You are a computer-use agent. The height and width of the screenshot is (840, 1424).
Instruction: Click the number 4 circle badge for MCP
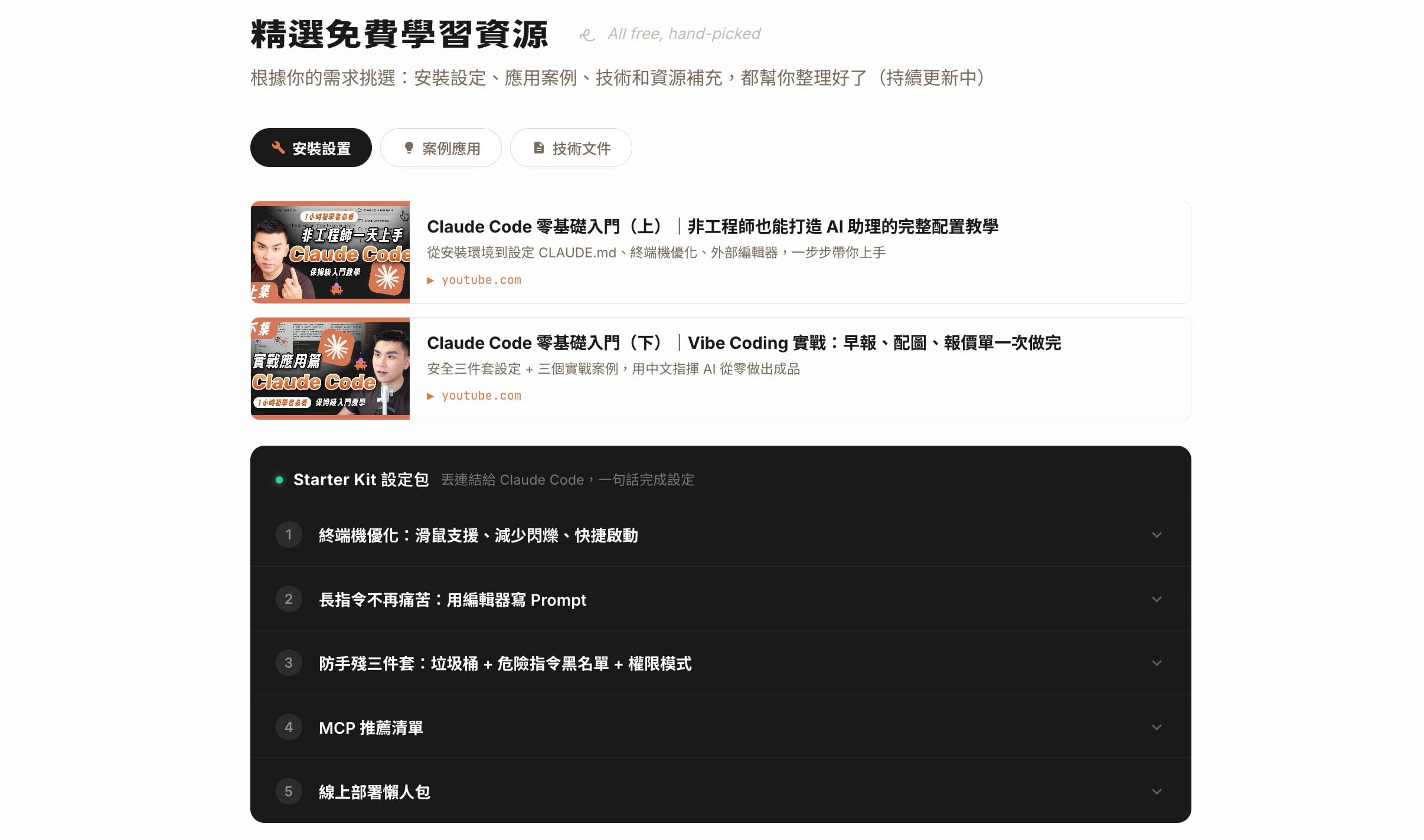point(289,727)
